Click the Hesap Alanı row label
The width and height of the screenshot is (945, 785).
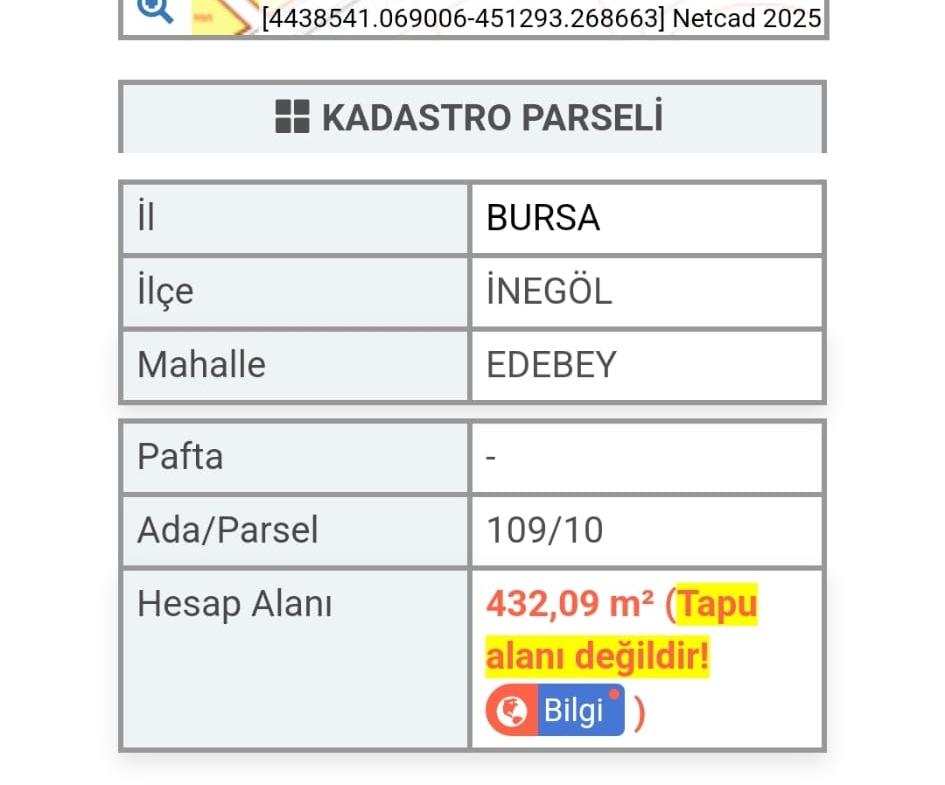coord(234,604)
